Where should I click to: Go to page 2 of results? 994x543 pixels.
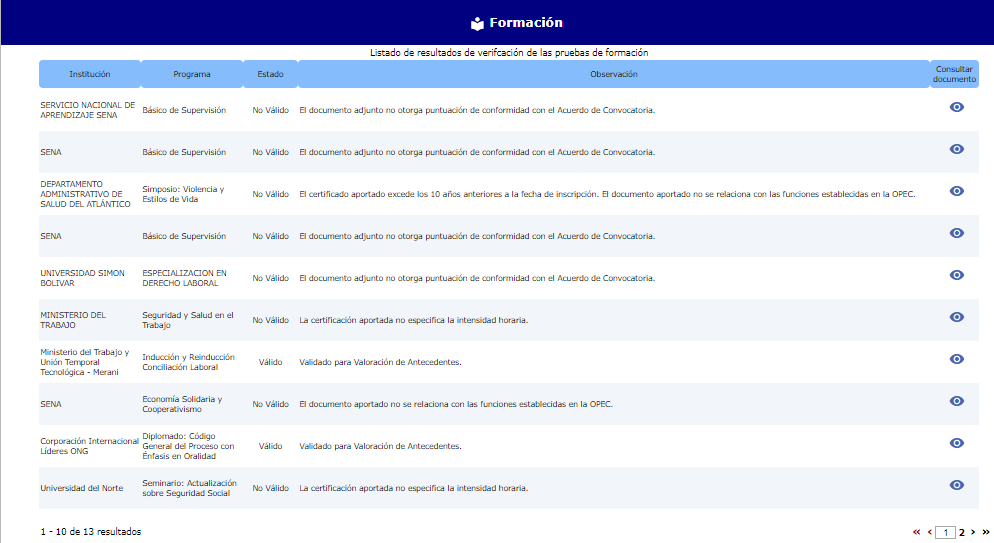962,533
